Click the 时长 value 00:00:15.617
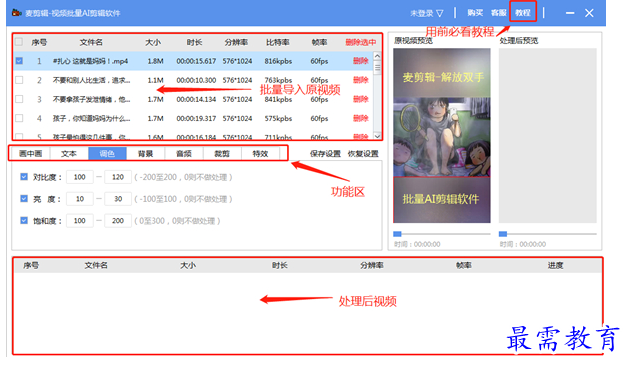 point(196,61)
